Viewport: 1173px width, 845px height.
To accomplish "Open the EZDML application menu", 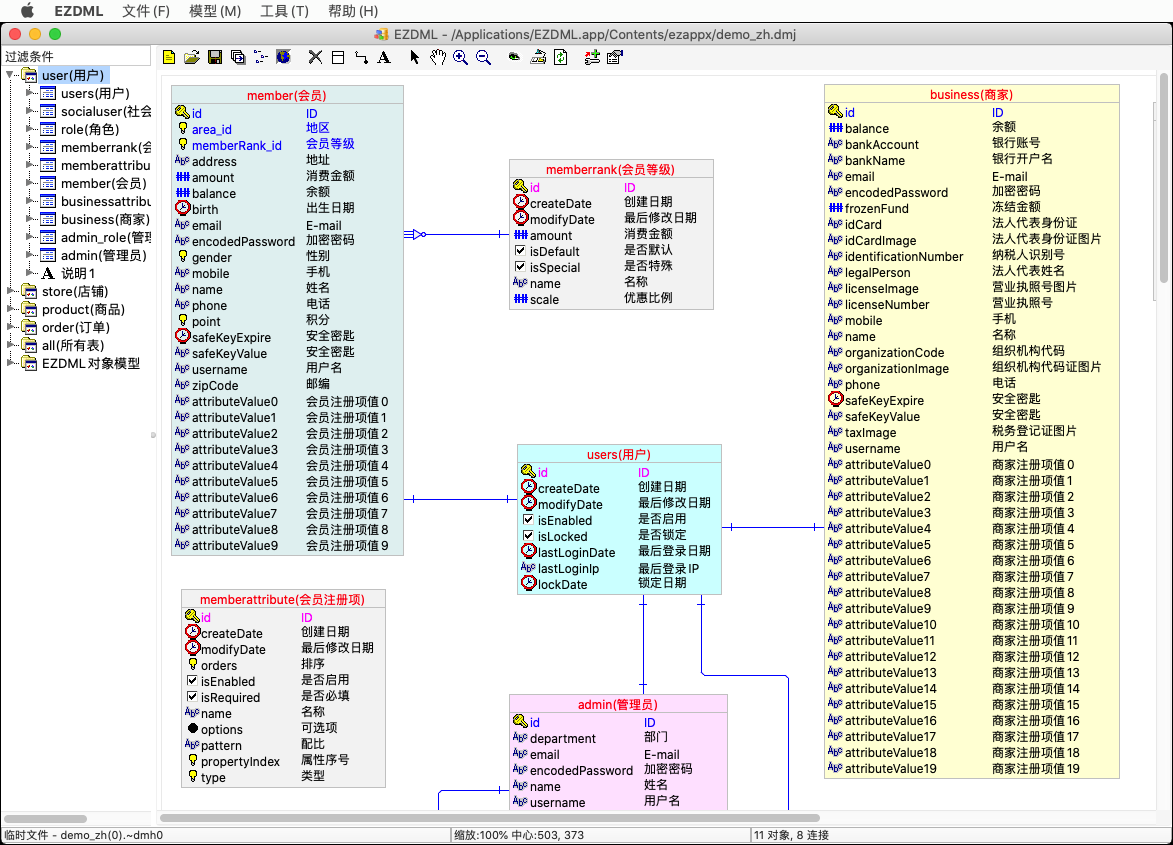I will click(79, 11).
